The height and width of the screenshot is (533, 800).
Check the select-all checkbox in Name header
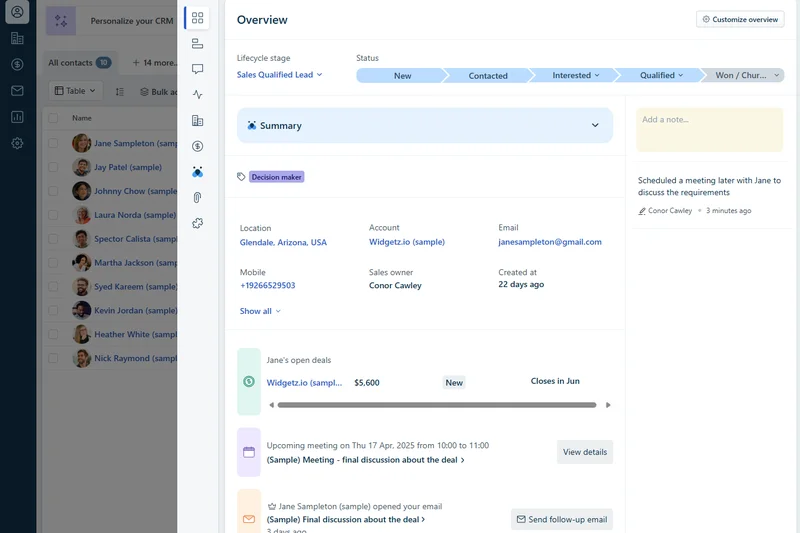point(53,118)
